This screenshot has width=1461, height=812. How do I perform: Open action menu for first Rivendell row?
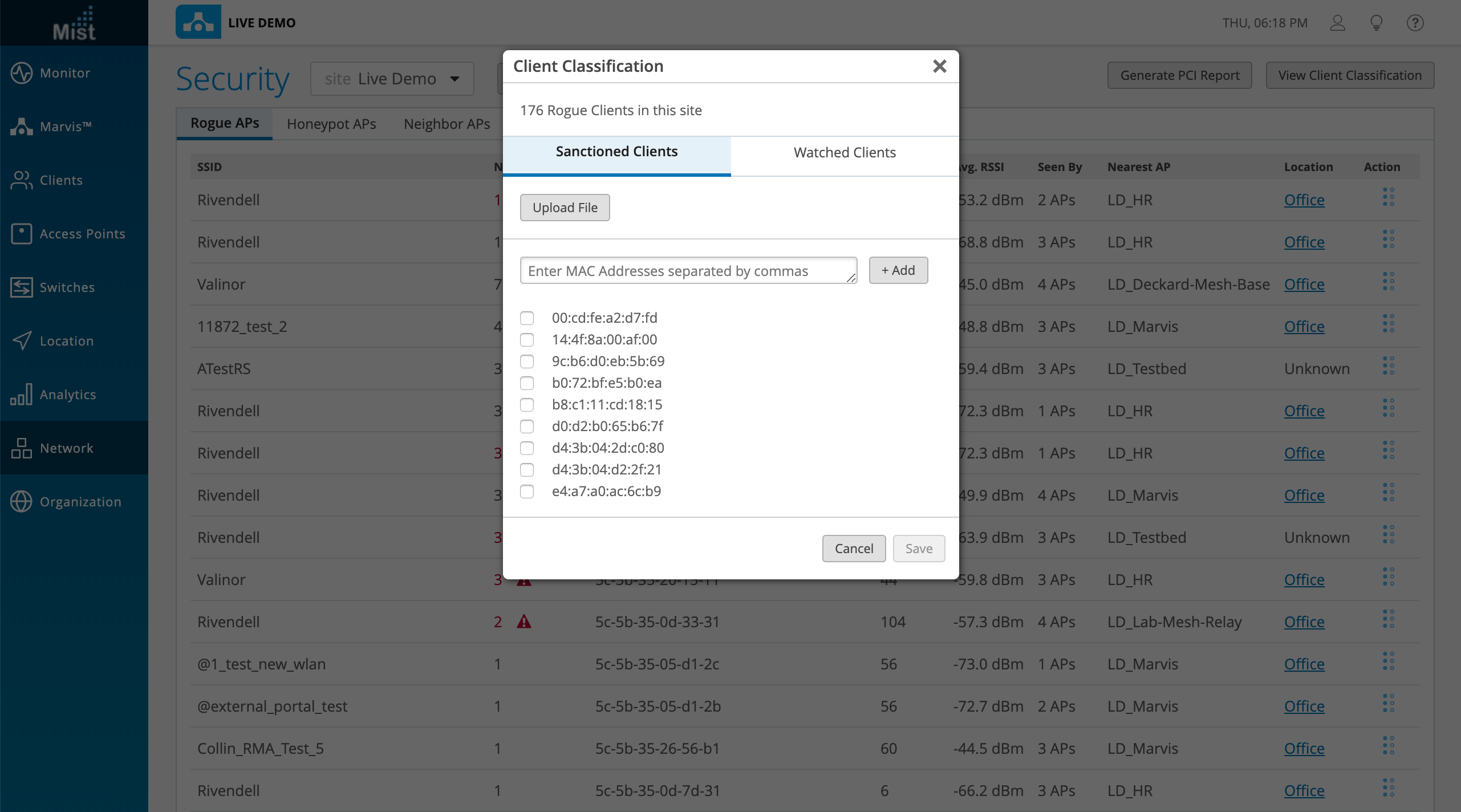point(1388,198)
